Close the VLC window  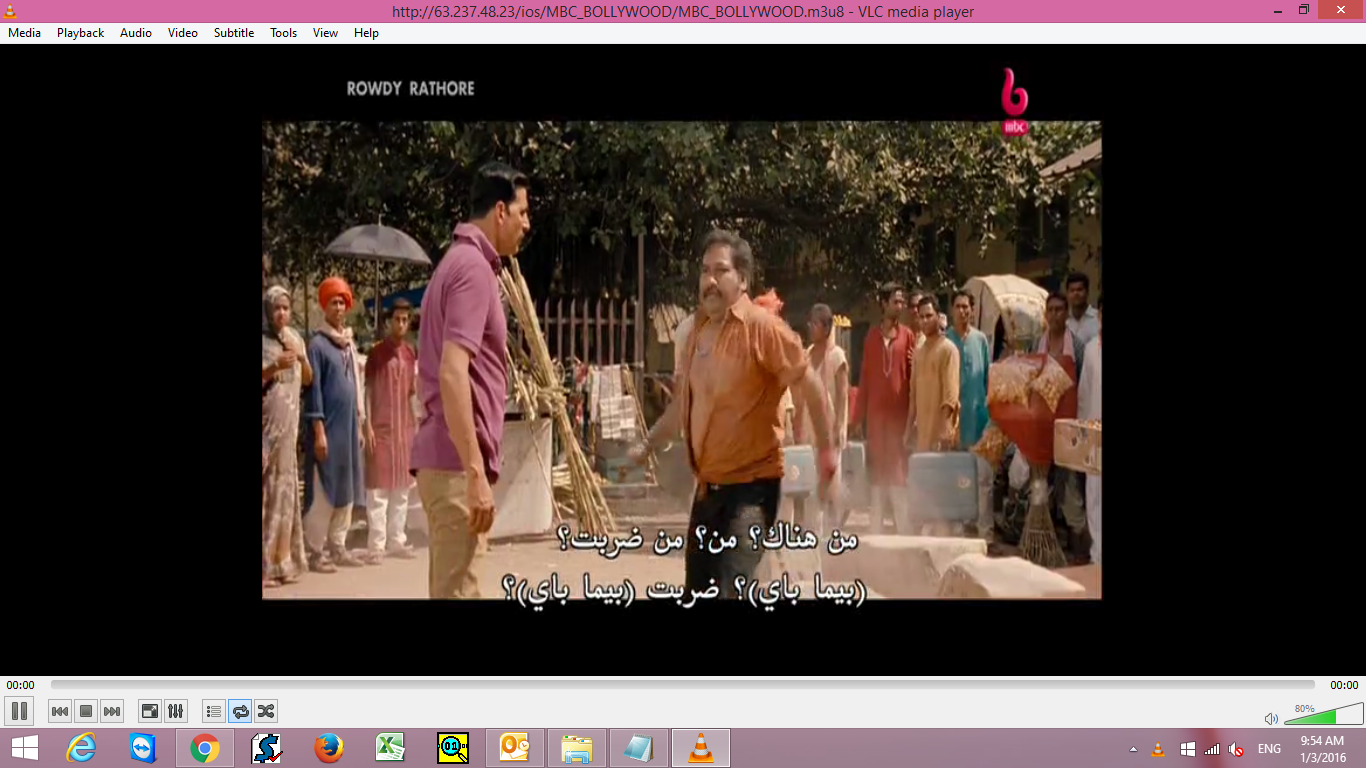click(x=1341, y=10)
